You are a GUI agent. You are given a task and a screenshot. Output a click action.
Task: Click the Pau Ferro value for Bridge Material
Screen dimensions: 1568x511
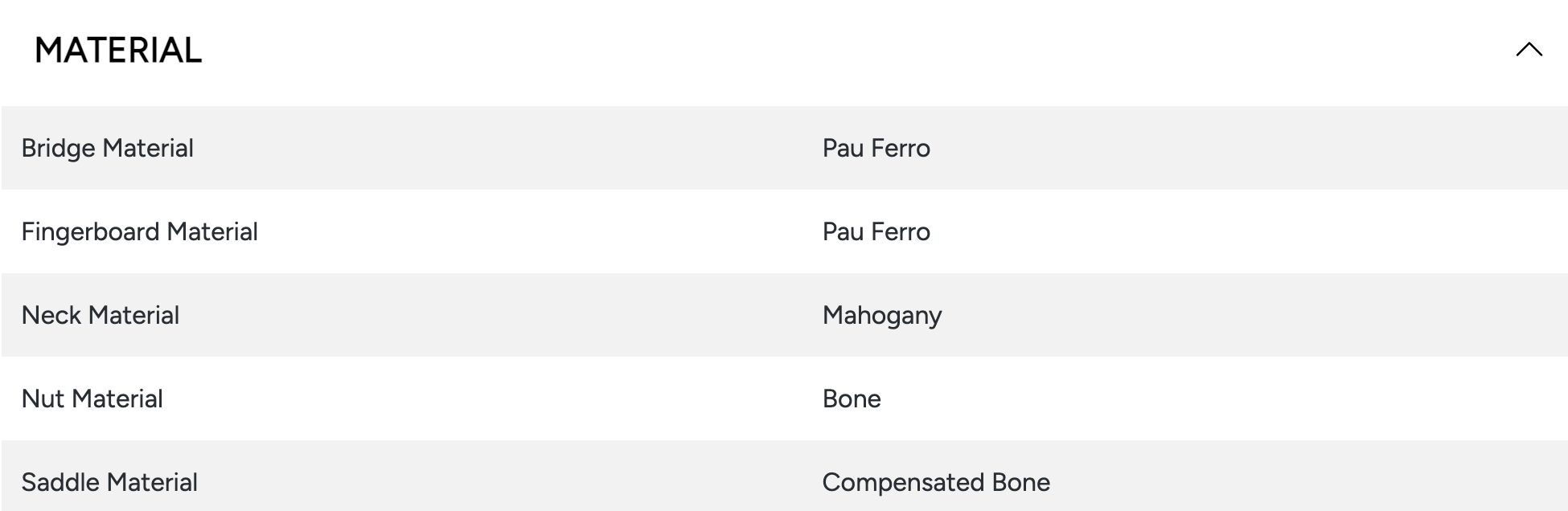876,149
